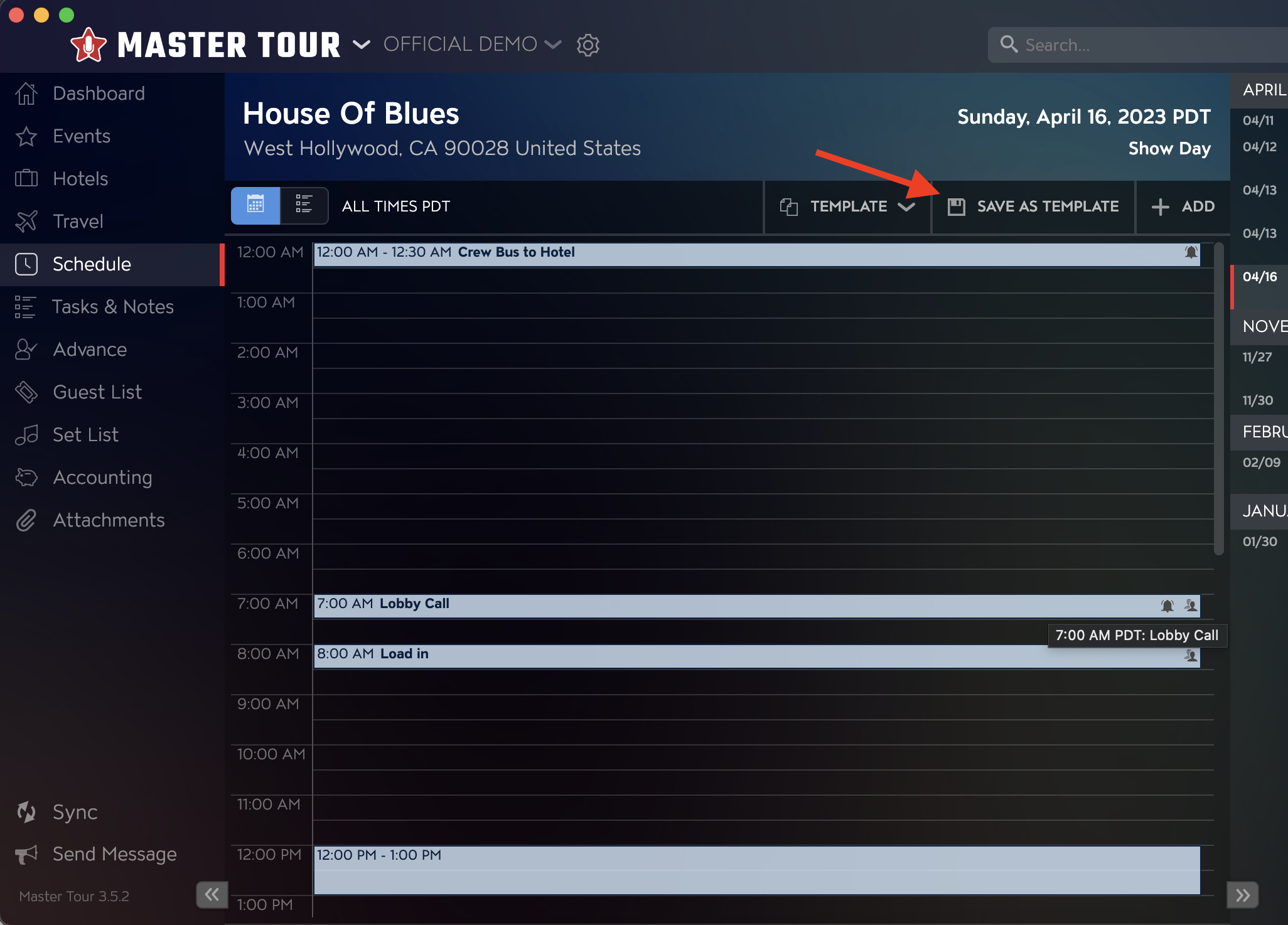Click the Sync arrows icon
Screen dimensions: 1288x925
(26, 812)
